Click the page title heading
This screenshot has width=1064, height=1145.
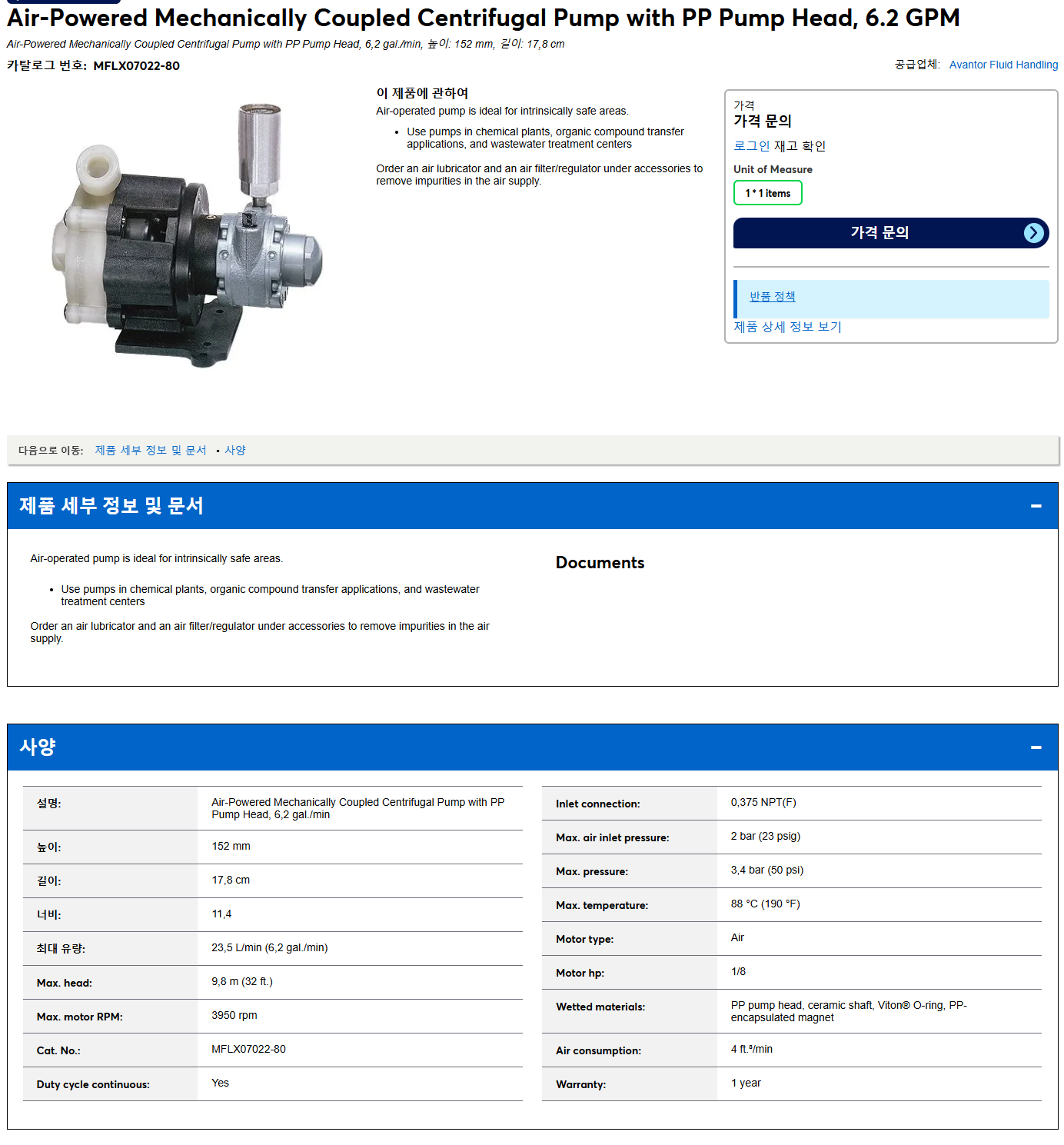483,18
